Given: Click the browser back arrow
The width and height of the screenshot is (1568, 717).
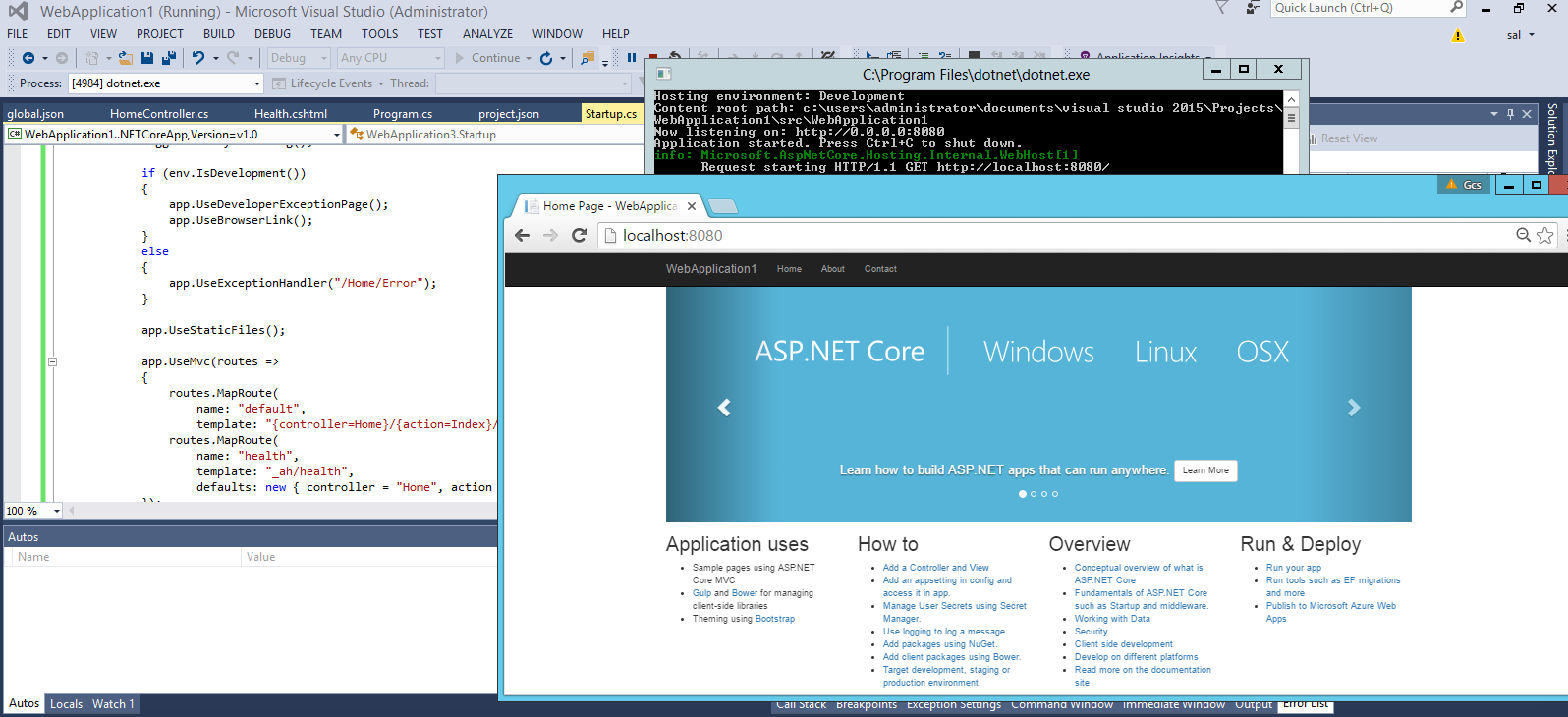Looking at the screenshot, I should (523, 235).
